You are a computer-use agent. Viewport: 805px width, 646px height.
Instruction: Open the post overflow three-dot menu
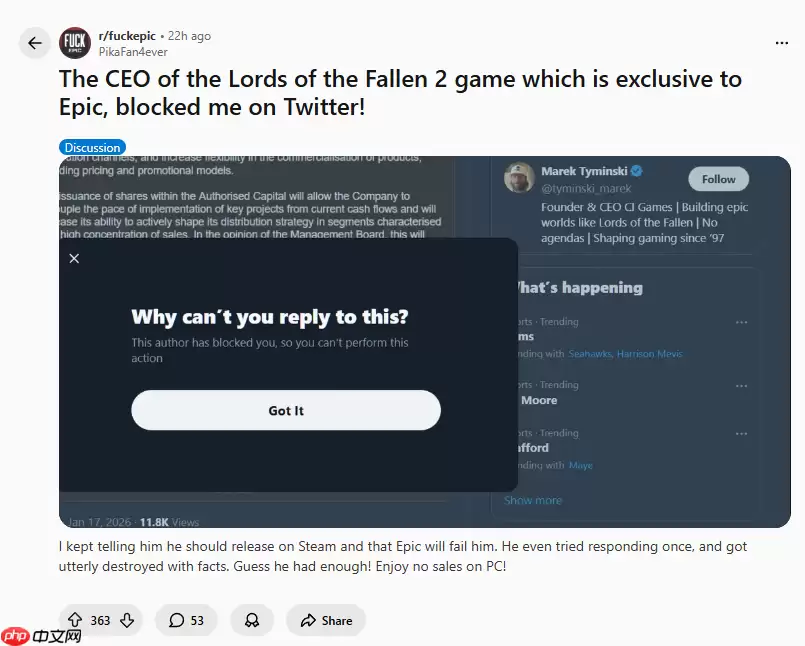(x=781, y=42)
